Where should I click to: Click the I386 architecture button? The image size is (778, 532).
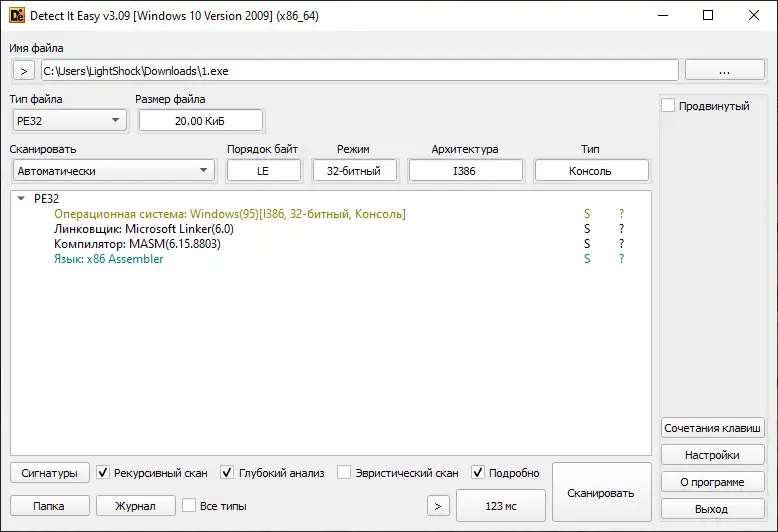465,171
